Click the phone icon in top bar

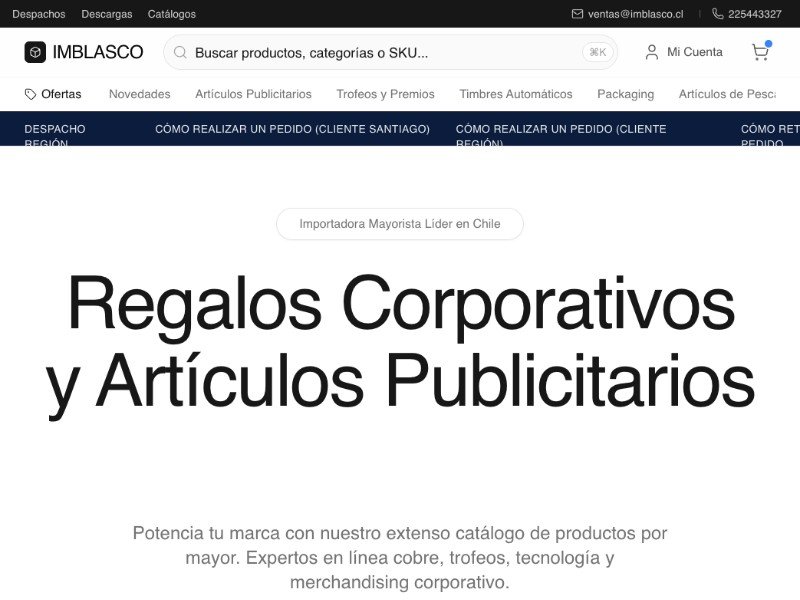[x=718, y=14]
